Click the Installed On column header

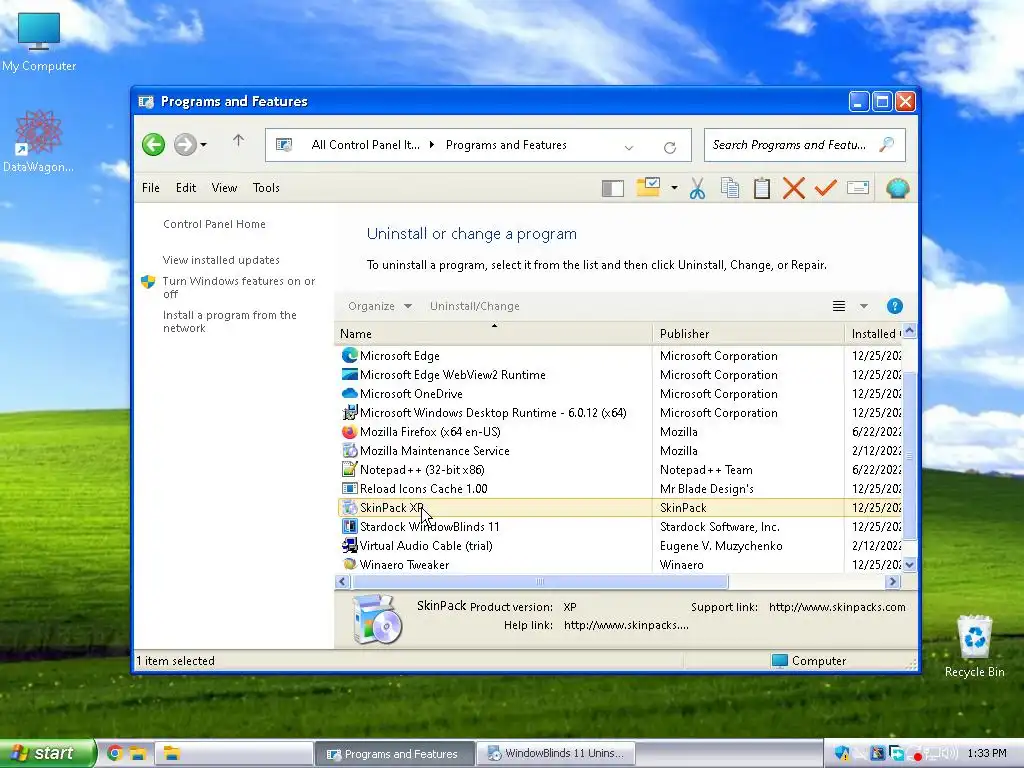click(x=873, y=334)
